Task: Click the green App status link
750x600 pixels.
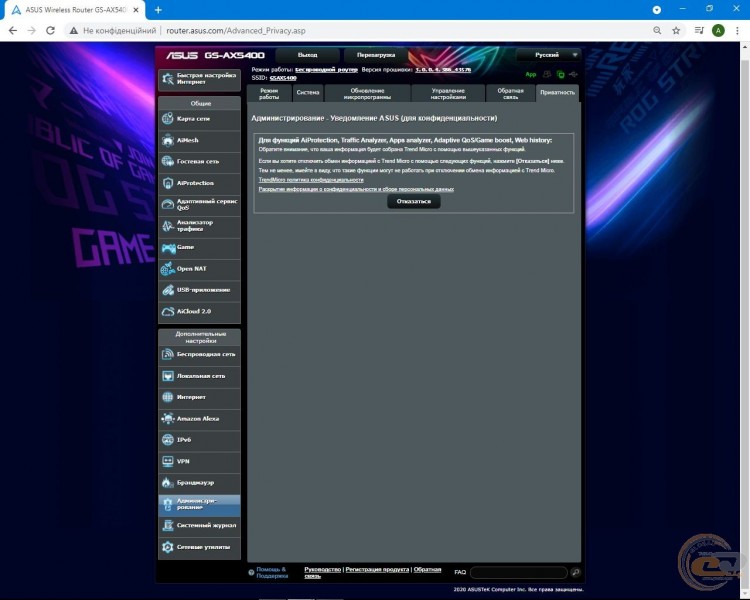Action: point(530,75)
